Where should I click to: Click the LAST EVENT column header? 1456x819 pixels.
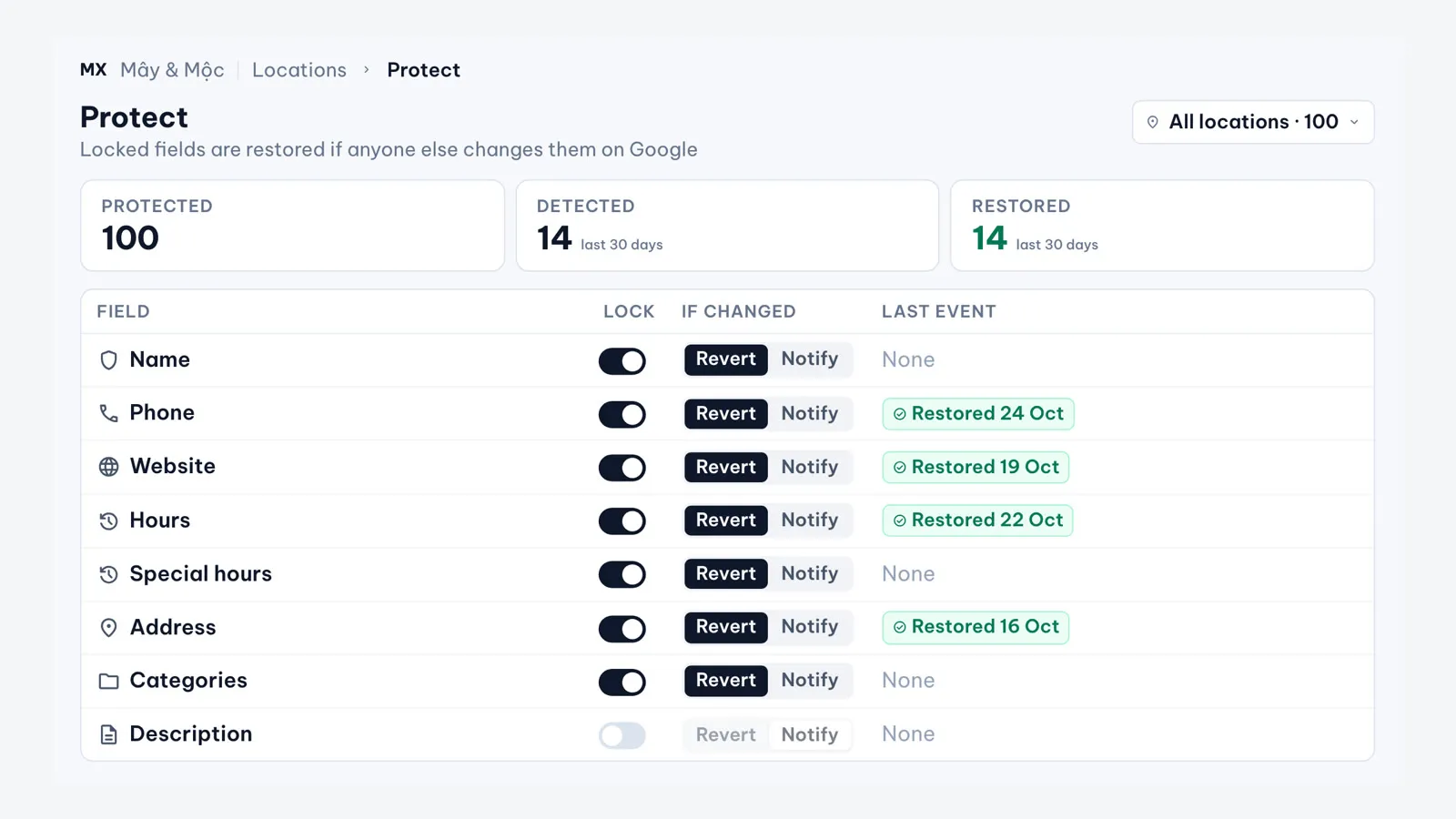(938, 311)
